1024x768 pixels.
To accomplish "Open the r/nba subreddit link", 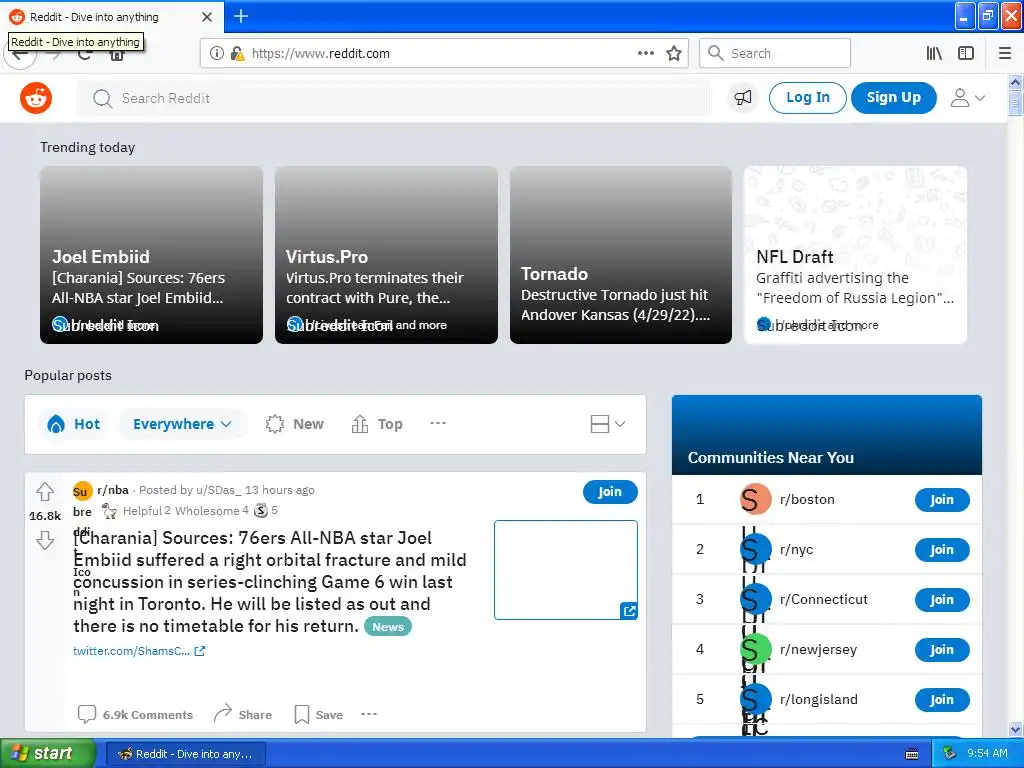I will [112, 490].
